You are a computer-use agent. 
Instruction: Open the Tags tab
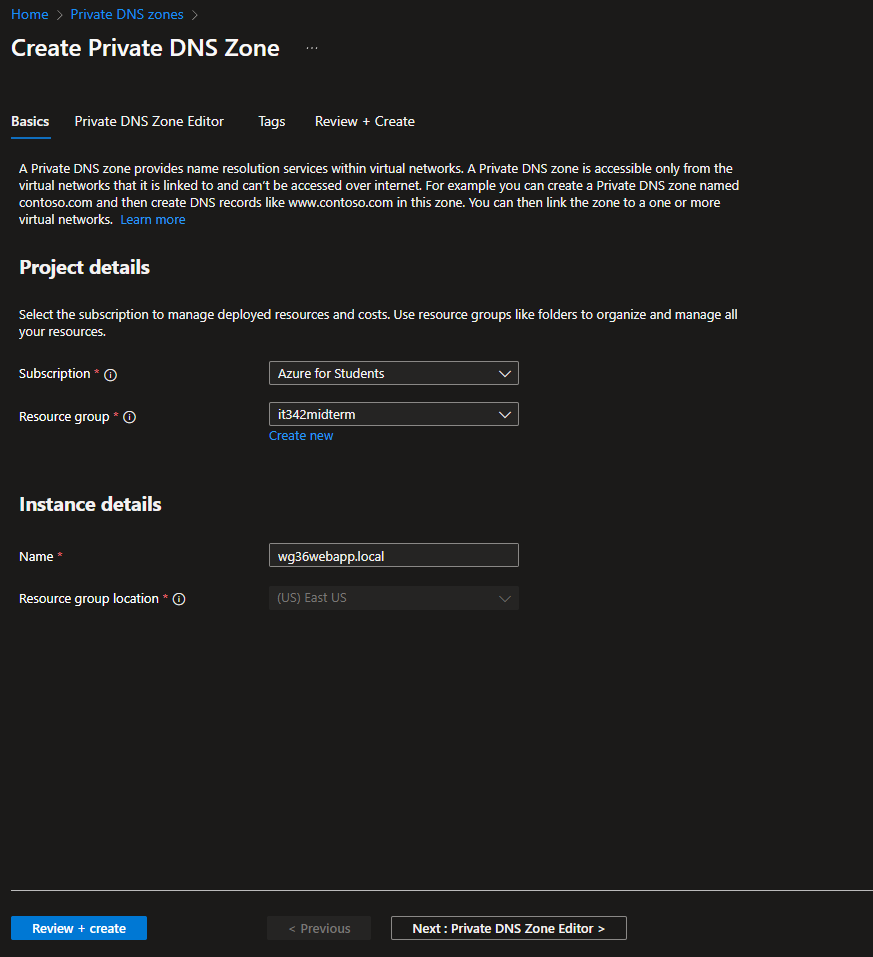271,121
